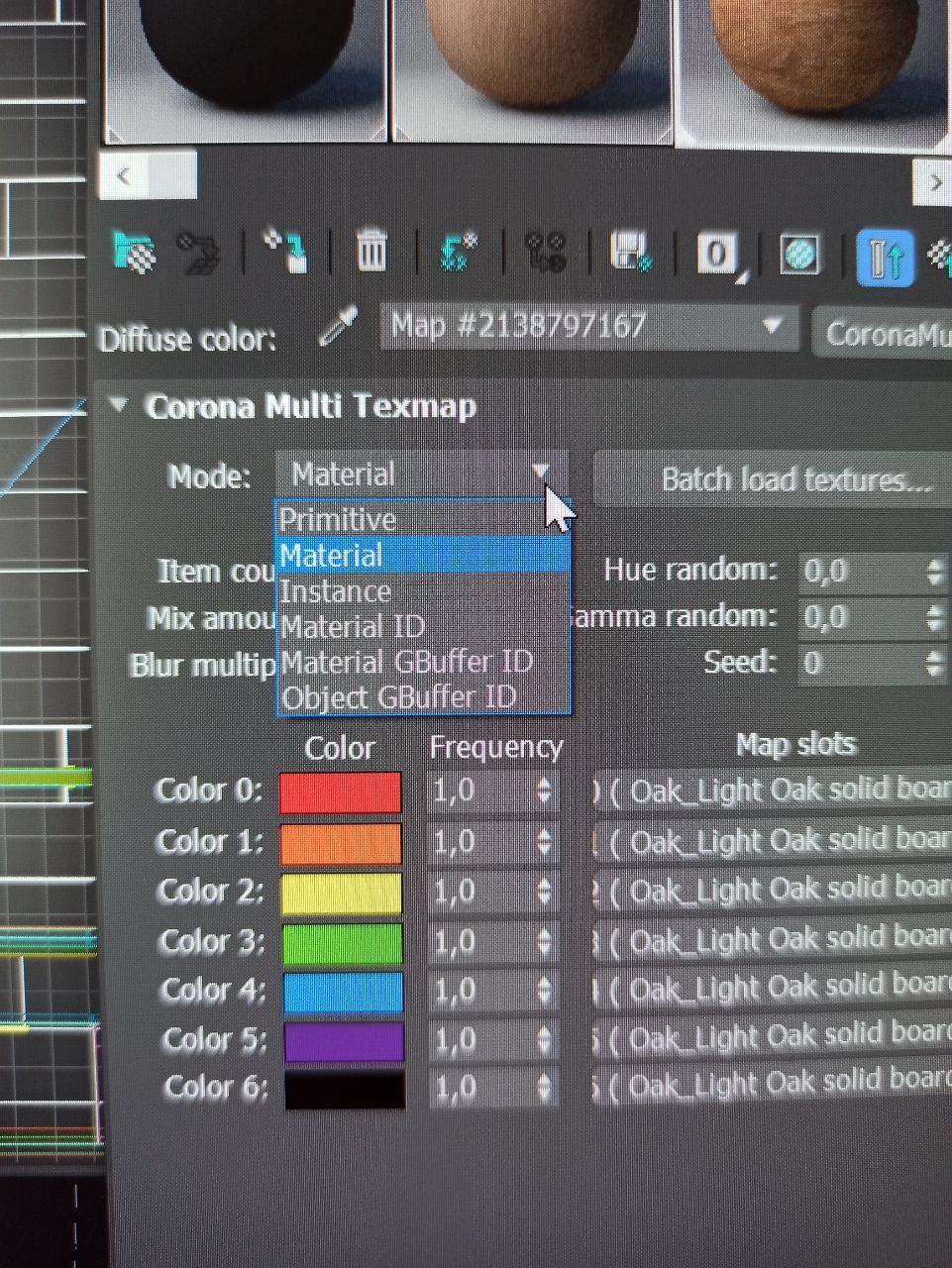The image size is (952, 1268).
Task: Select Object GBuffer ID mode option
Action: [x=424, y=696]
